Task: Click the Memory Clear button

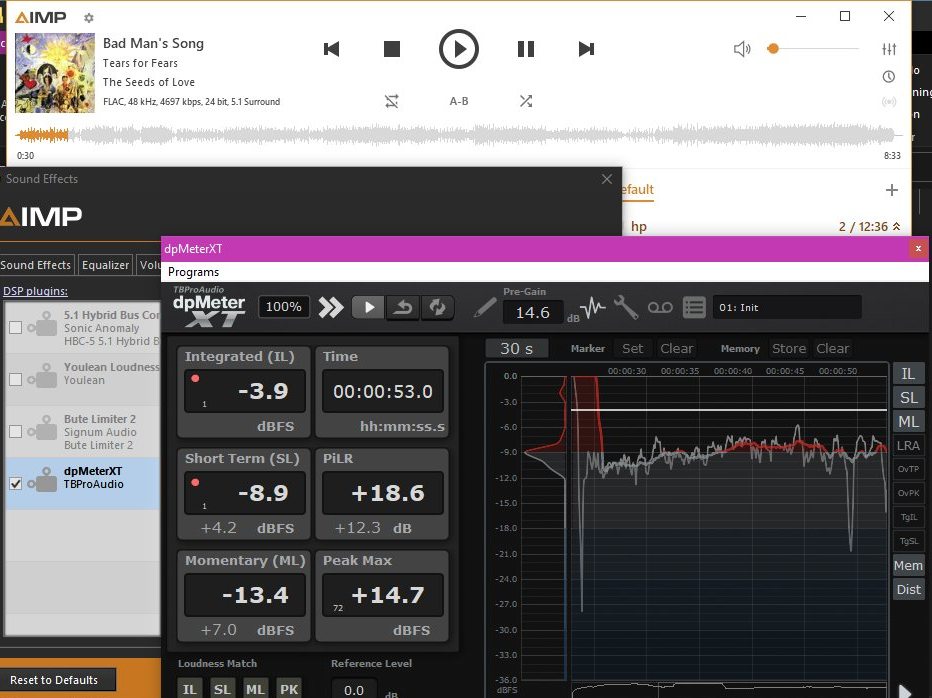Action: [x=833, y=348]
